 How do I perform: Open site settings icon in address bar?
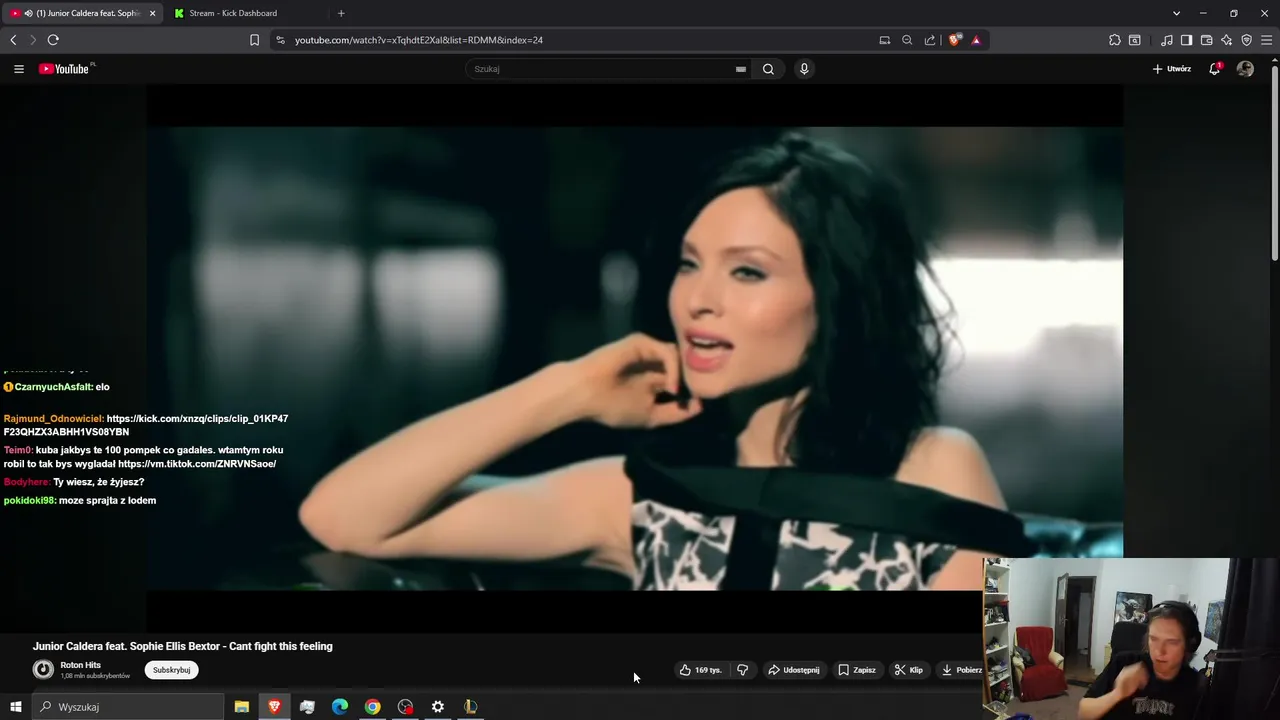pyautogui.click(x=280, y=40)
